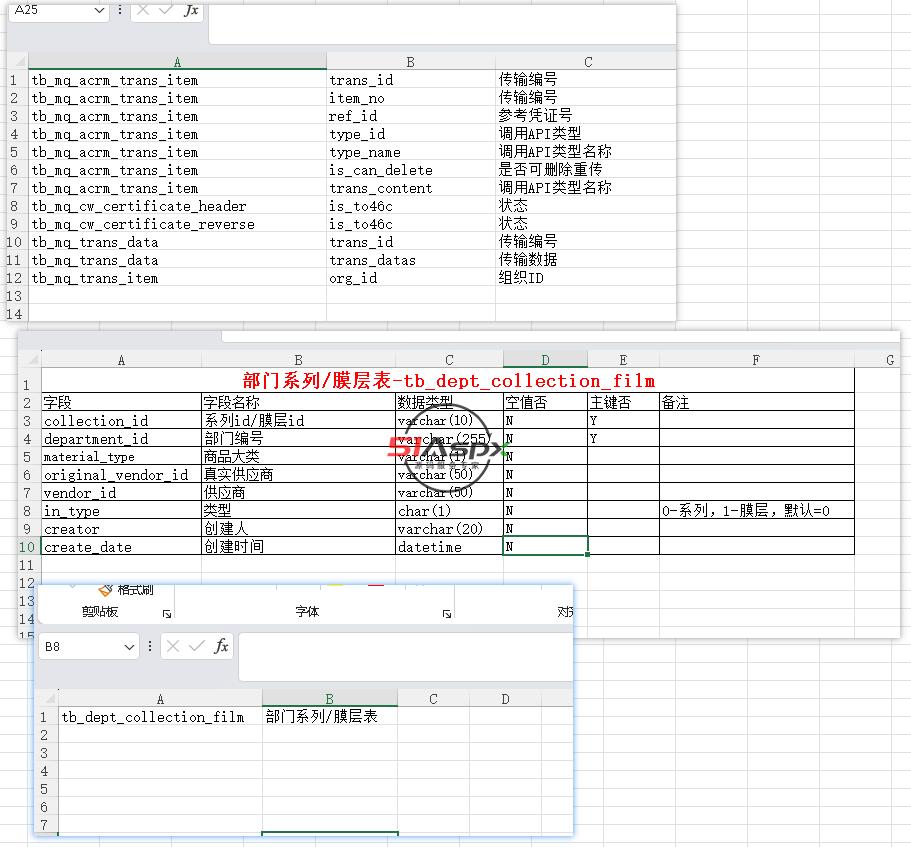Select the cell containing trans_content
The image size is (911, 847).
411,188
